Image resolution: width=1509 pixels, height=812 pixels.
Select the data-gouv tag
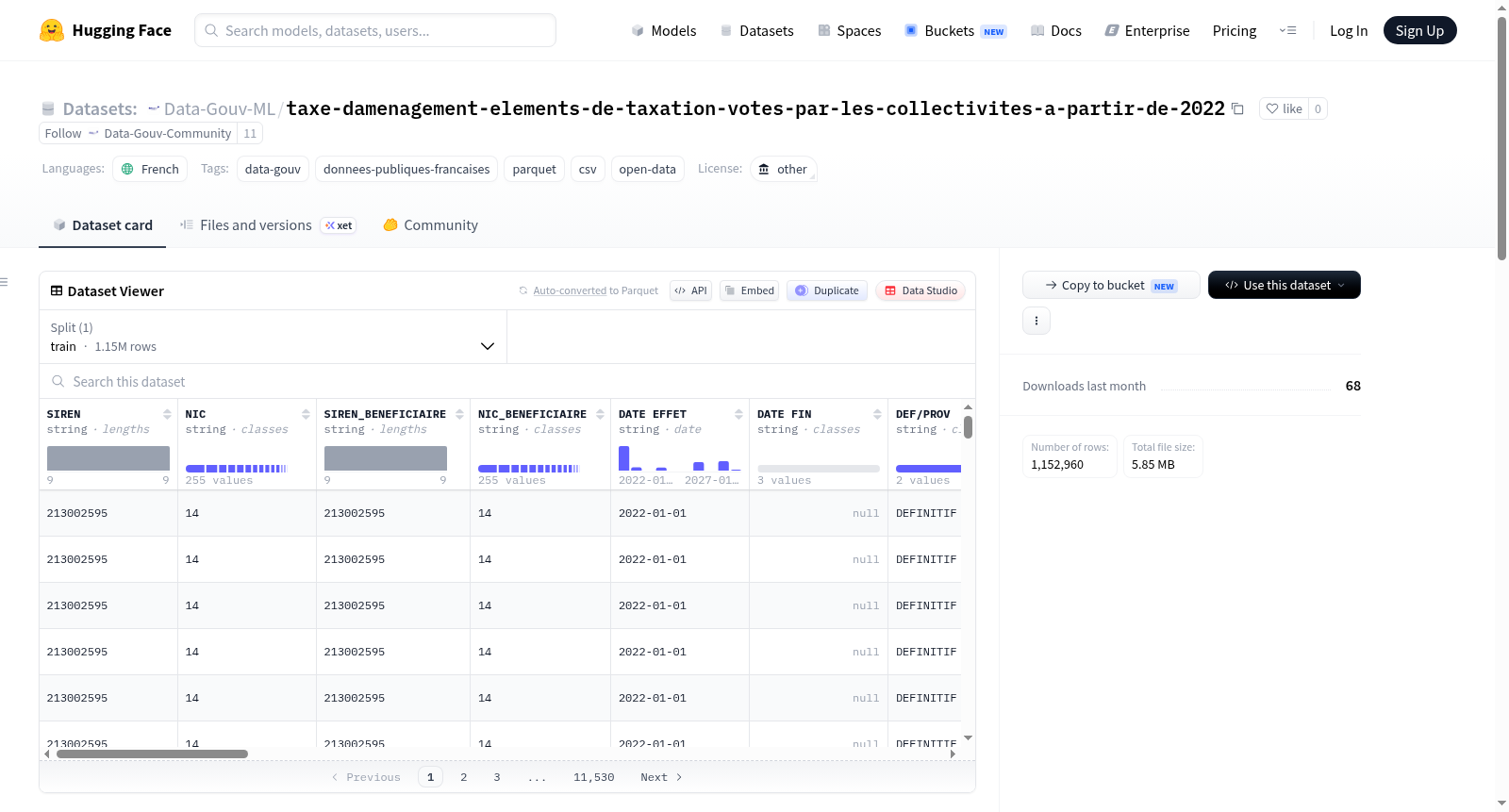pos(273,169)
